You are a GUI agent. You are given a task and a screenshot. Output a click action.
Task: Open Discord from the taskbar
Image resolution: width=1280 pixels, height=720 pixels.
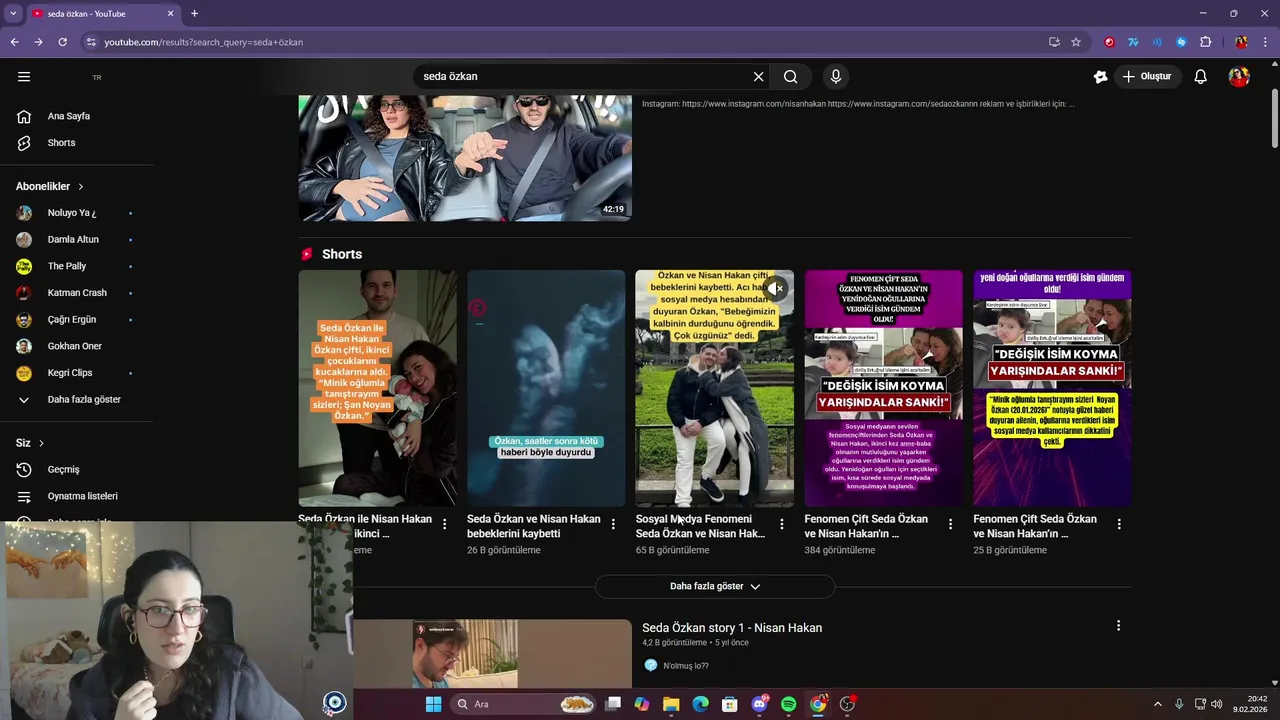coord(759,704)
